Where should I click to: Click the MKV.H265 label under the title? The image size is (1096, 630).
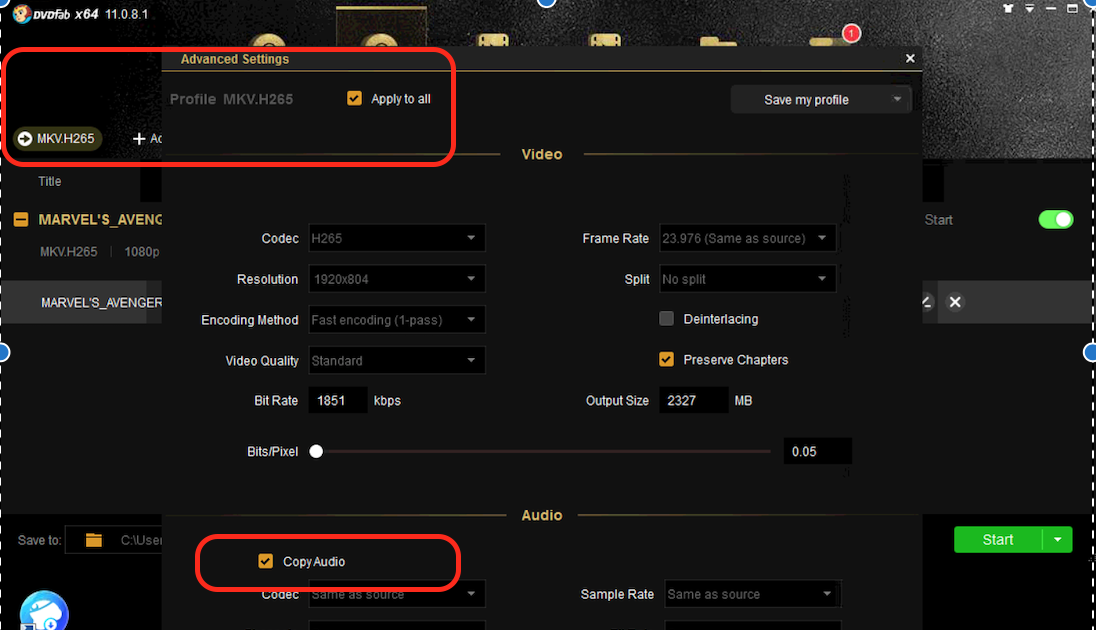(x=68, y=252)
